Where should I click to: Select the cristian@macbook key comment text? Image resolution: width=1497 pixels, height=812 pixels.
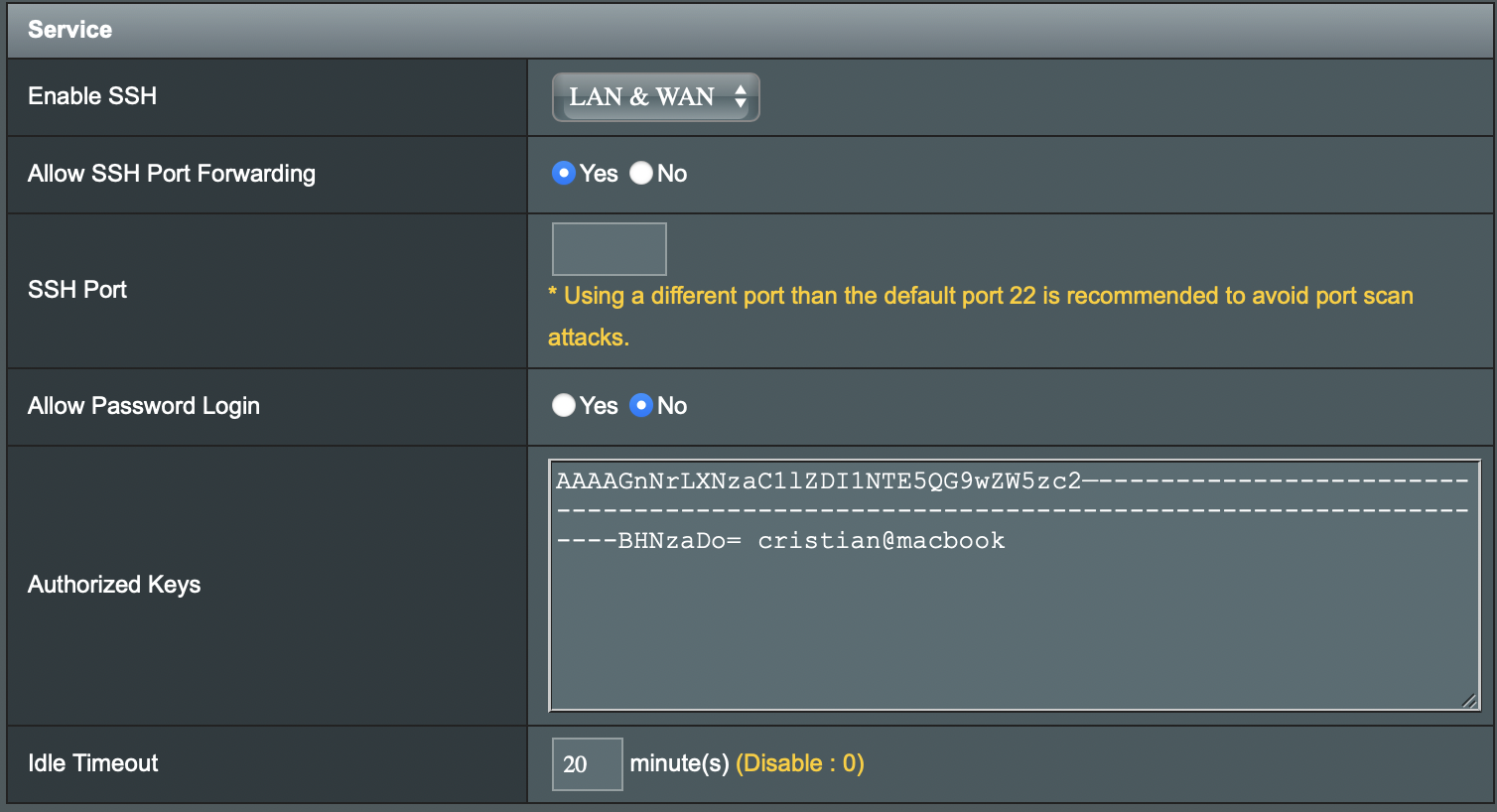pyautogui.click(x=882, y=540)
